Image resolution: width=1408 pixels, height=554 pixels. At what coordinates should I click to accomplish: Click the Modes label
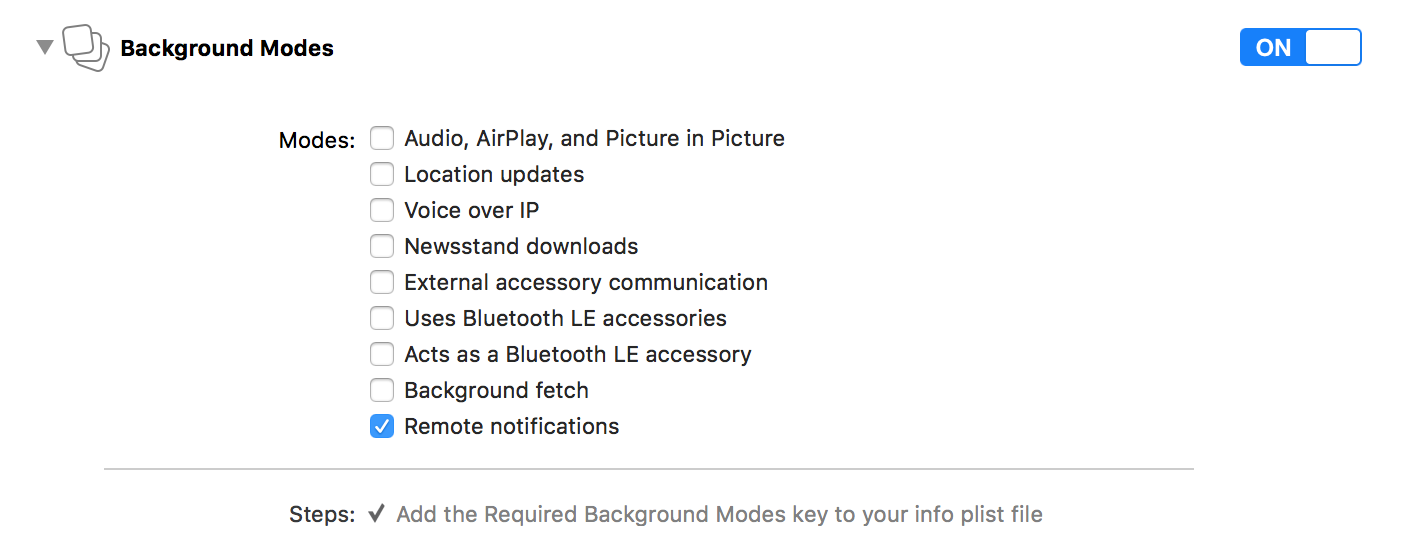tap(316, 140)
